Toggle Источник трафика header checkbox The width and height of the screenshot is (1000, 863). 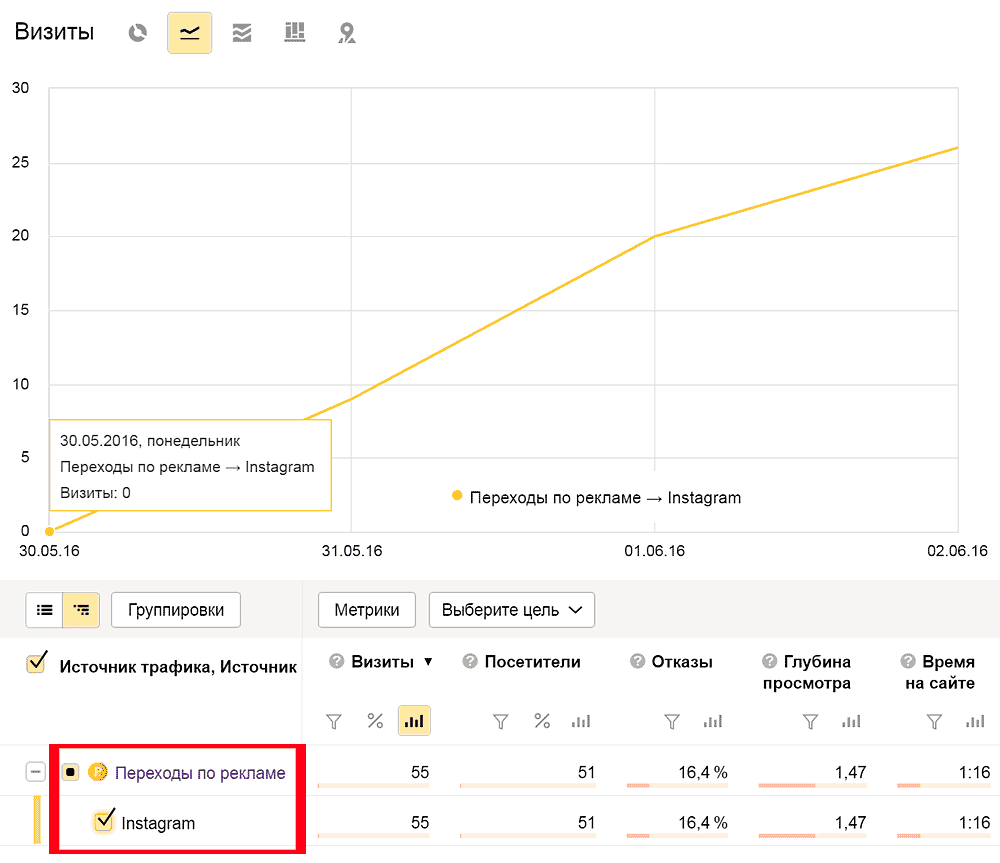tap(36, 663)
